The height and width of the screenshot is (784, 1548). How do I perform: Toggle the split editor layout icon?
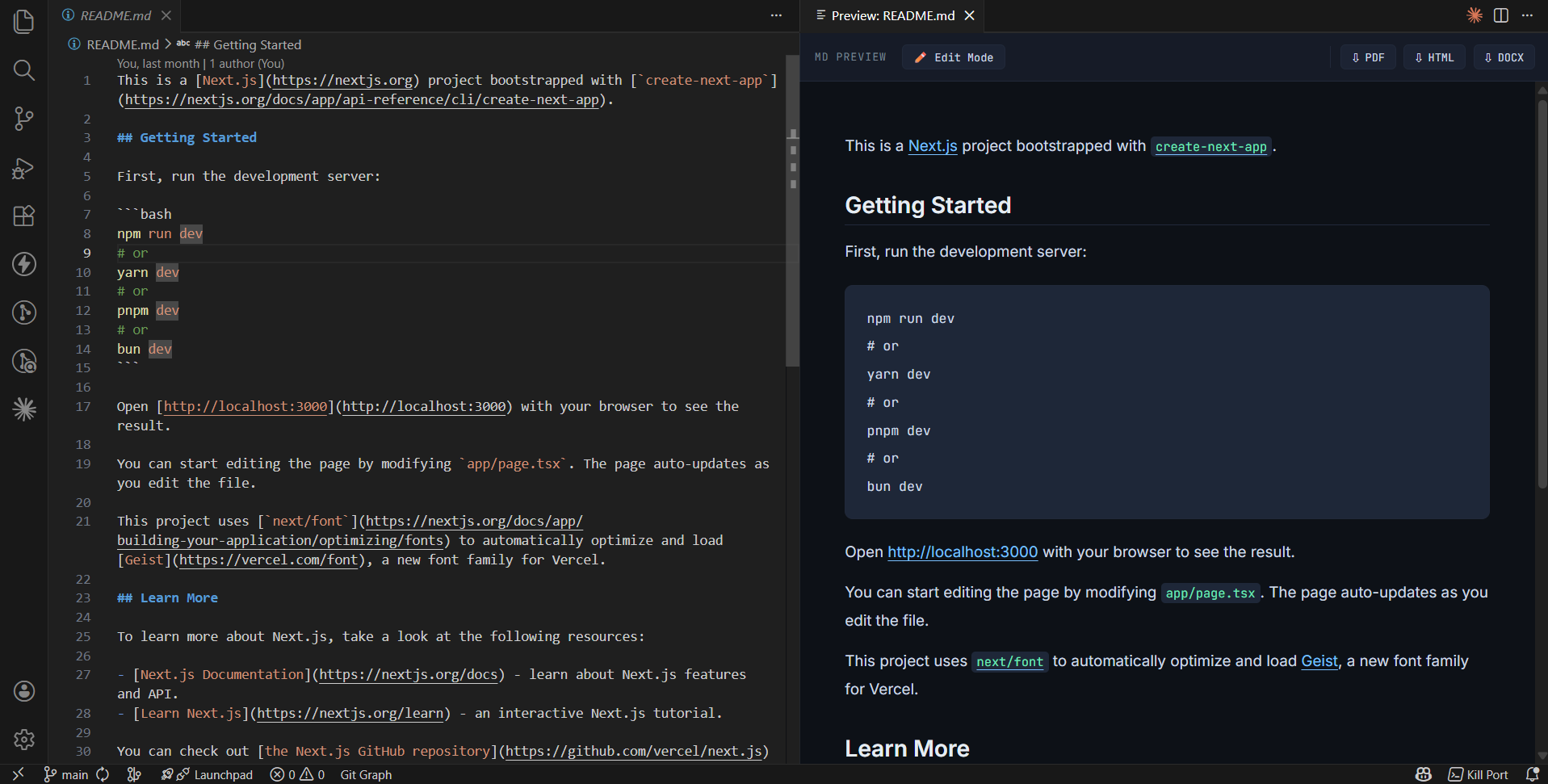(x=1500, y=15)
